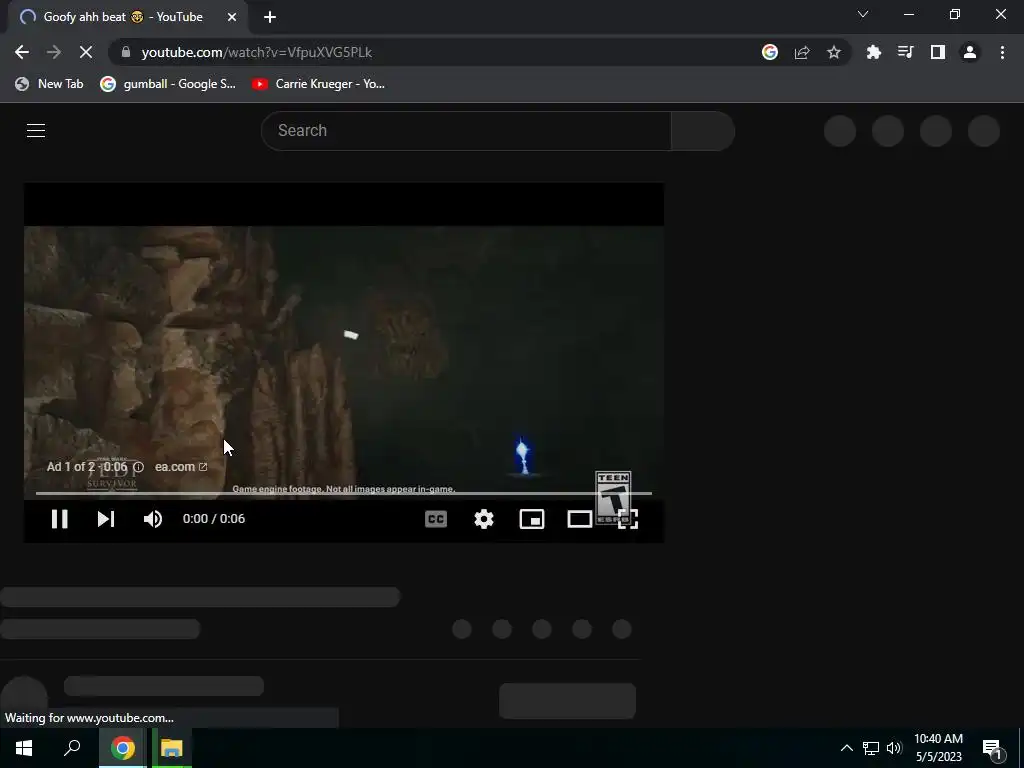Mute the video player volume
The image size is (1024, 768).
pyautogui.click(x=153, y=519)
